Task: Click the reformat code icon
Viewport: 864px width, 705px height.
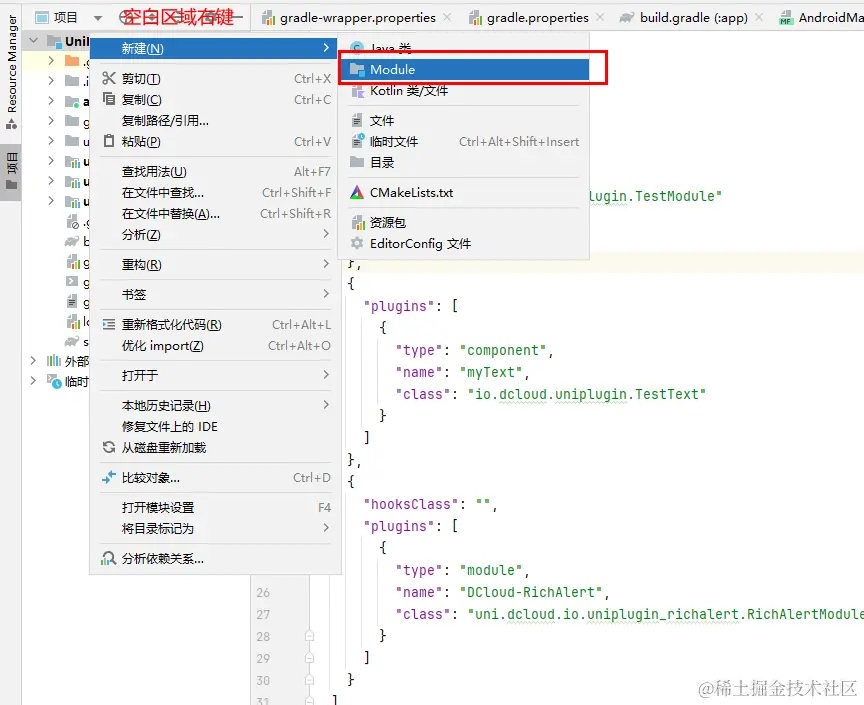Action: coord(109,325)
